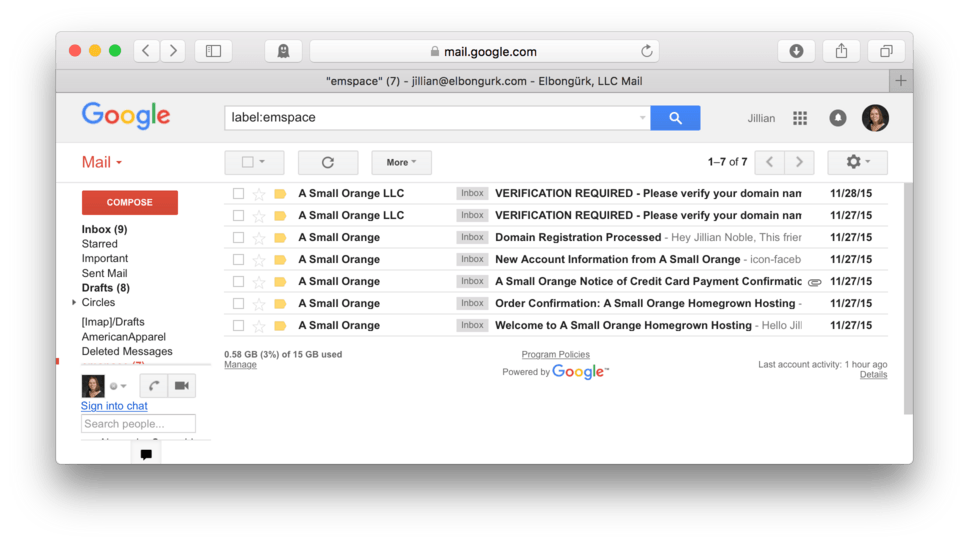This screenshot has height=544, width=969.
Task: Star the Credit Card Payment email
Action: [x=259, y=282]
